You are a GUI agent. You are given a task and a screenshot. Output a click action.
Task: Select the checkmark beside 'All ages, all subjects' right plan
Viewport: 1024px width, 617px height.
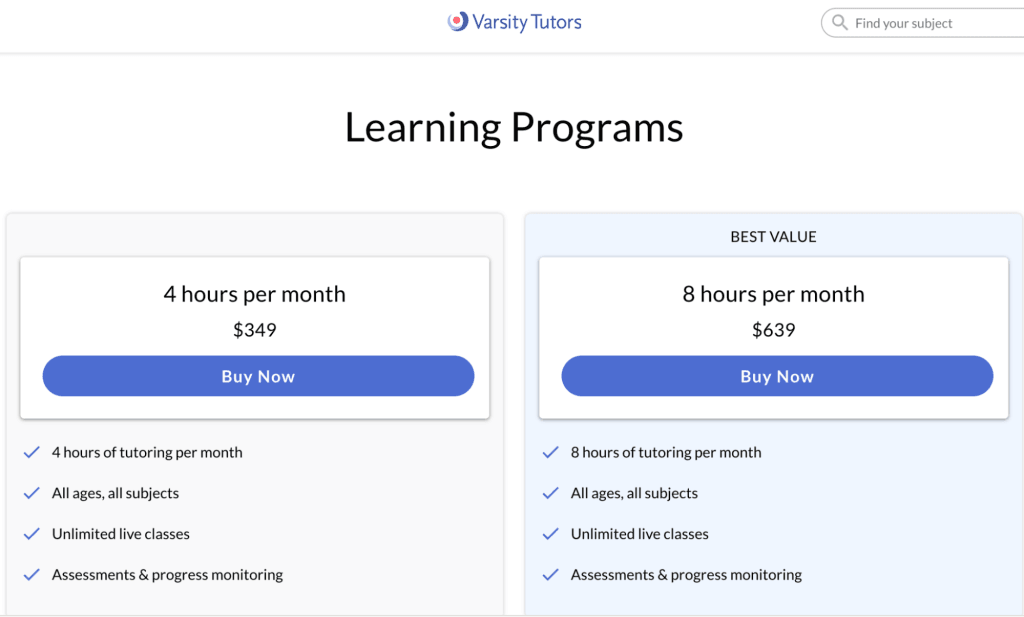coord(550,493)
